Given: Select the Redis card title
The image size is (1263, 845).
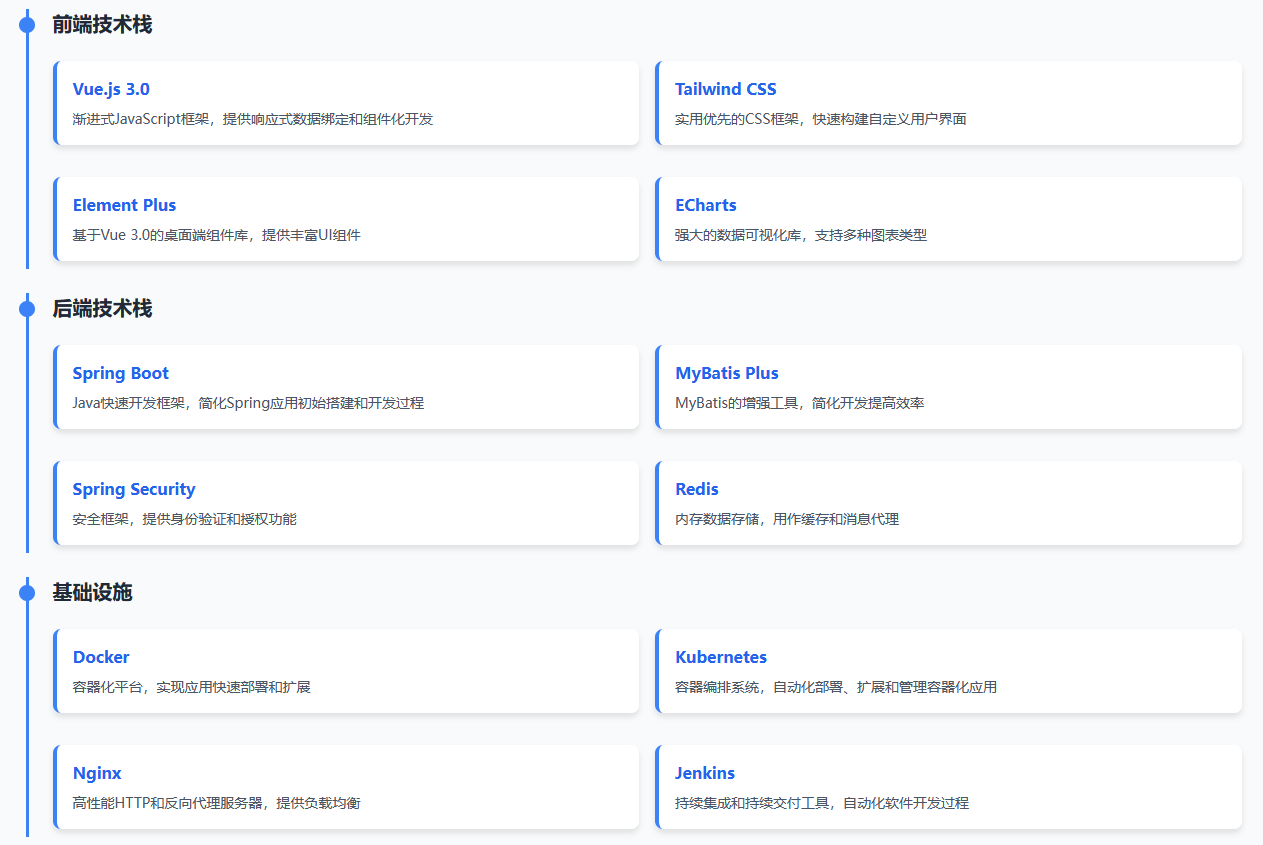Looking at the screenshot, I should click(x=697, y=489).
